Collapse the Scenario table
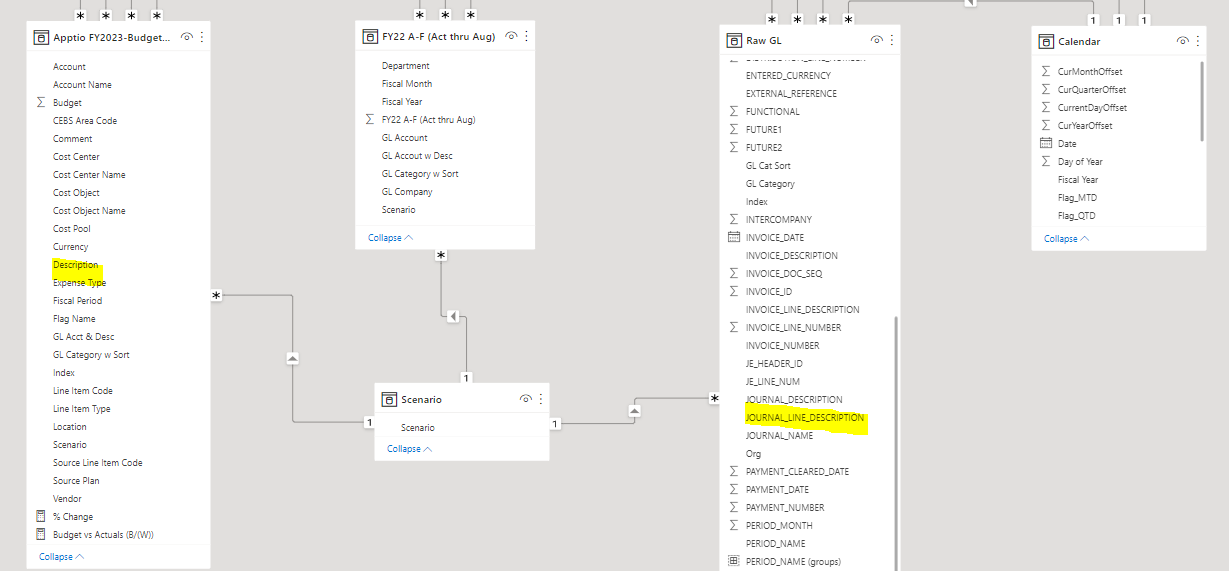Image resolution: width=1229 pixels, height=571 pixels. pyautogui.click(x=410, y=449)
